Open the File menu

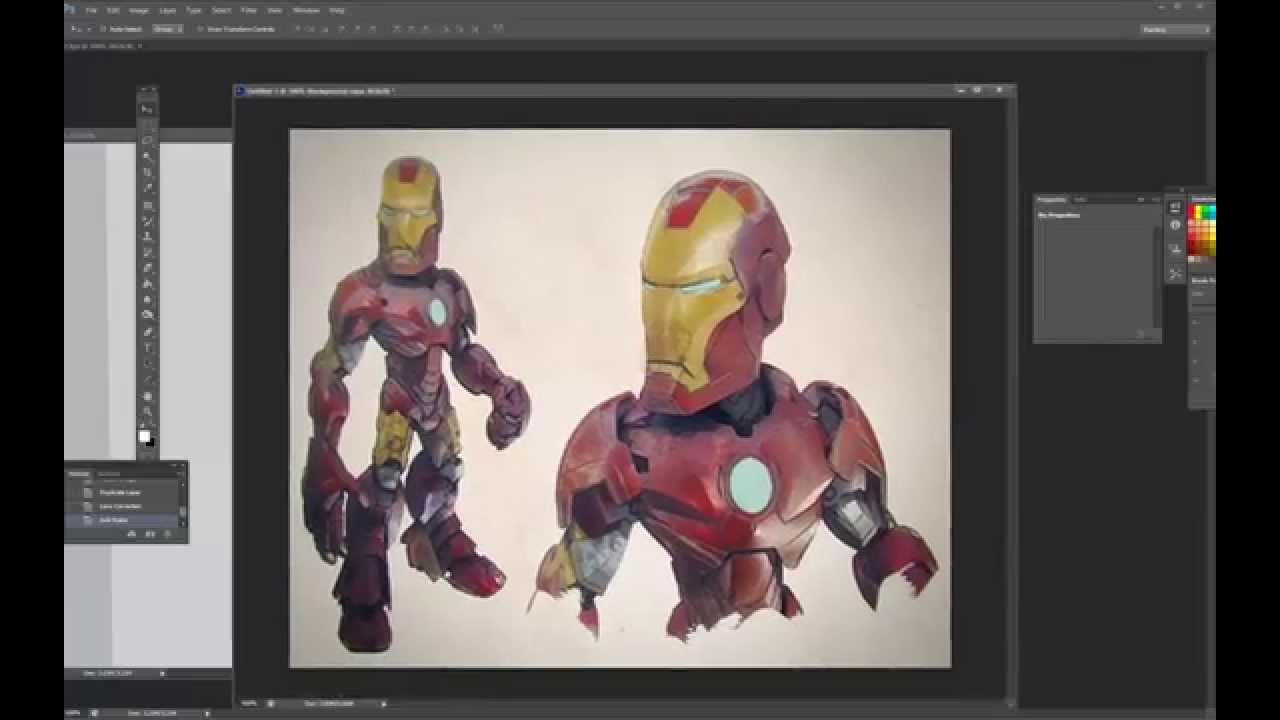[x=91, y=10]
